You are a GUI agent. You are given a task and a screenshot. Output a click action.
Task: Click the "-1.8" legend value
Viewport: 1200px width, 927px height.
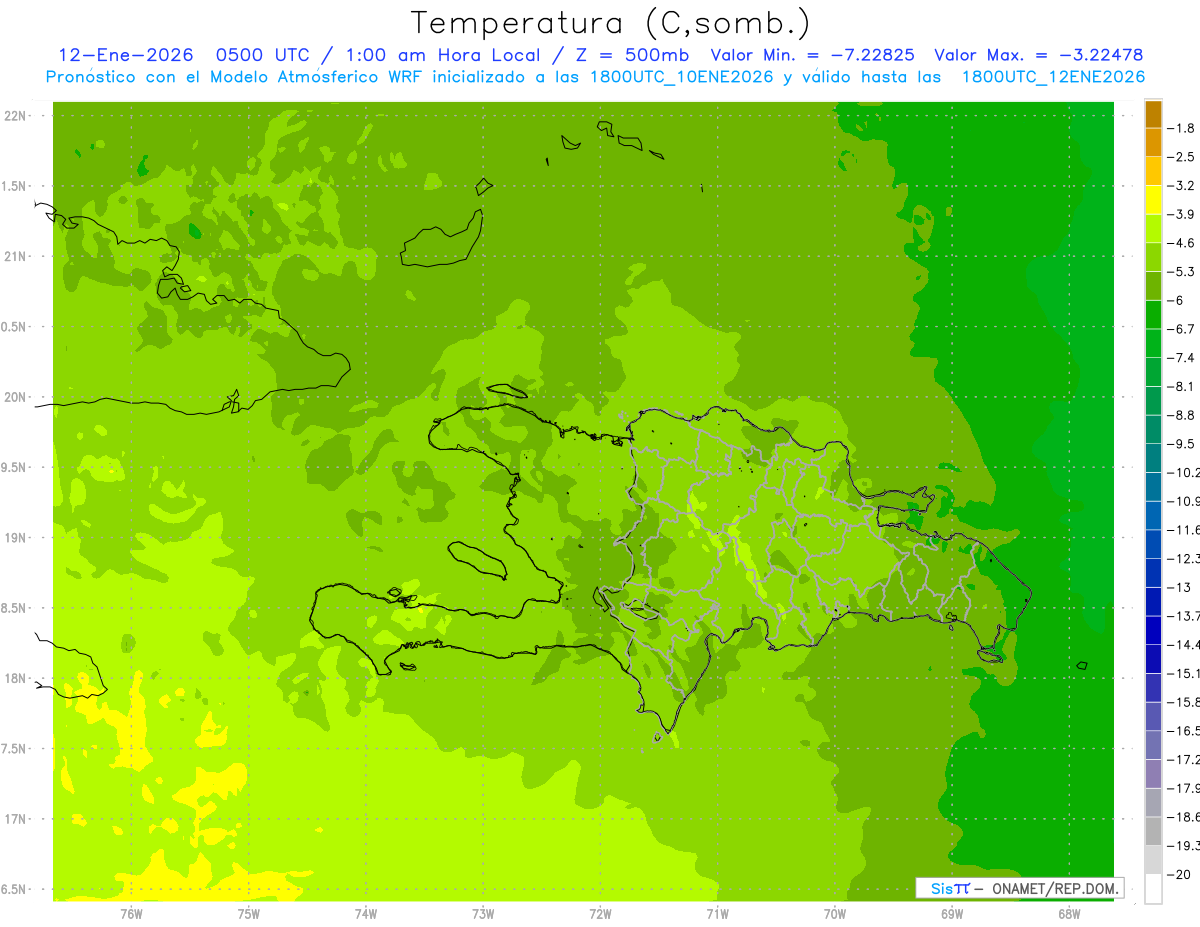1181,128
